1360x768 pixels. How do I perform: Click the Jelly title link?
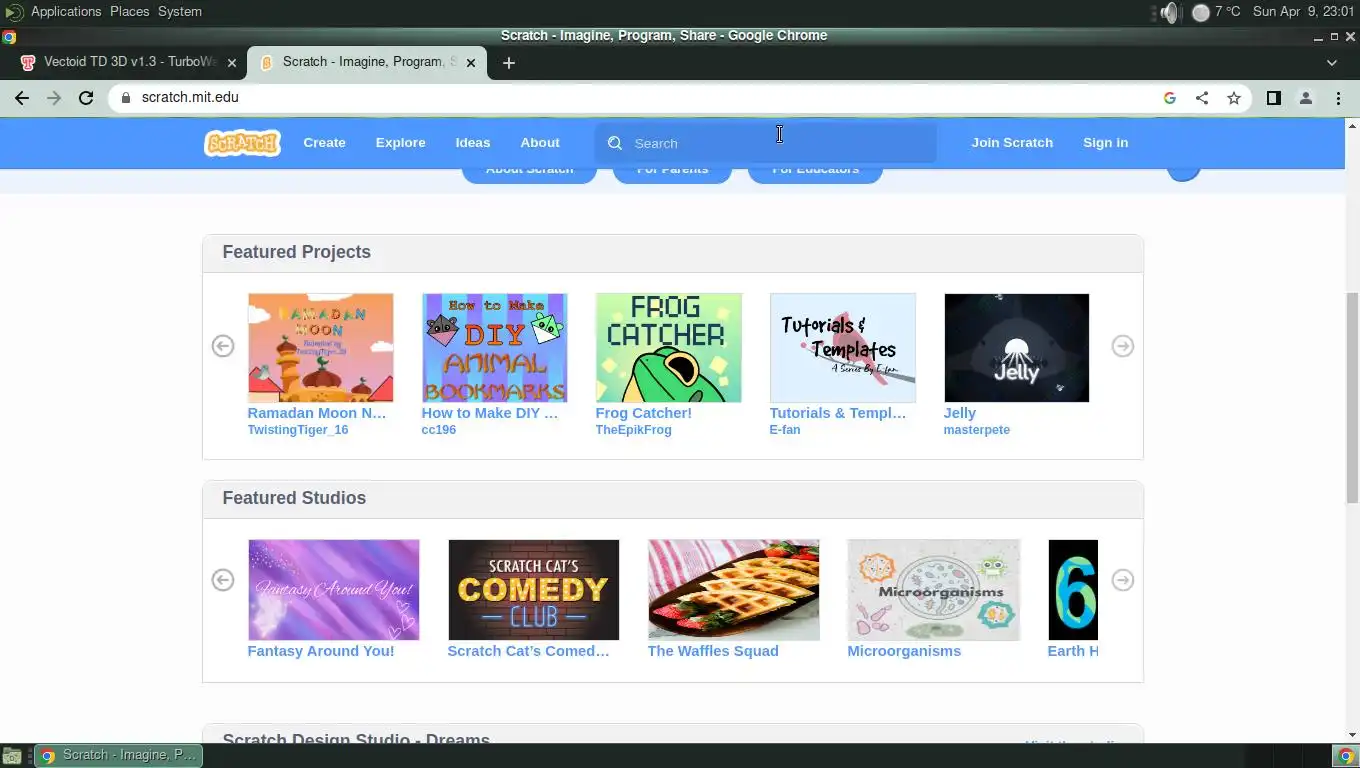pos(960,413)
